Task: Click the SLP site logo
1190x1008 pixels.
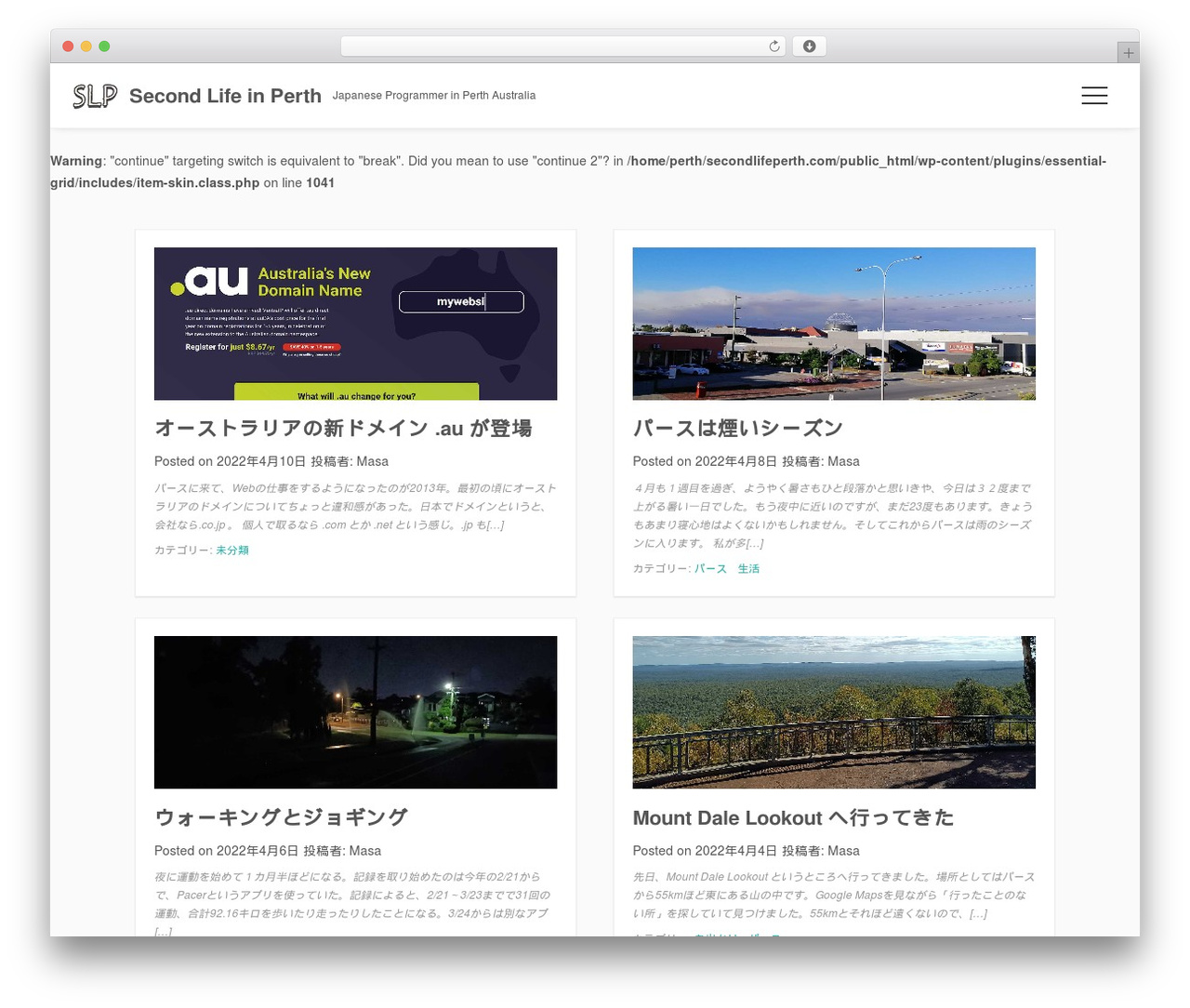Action: tap(95, 96)
